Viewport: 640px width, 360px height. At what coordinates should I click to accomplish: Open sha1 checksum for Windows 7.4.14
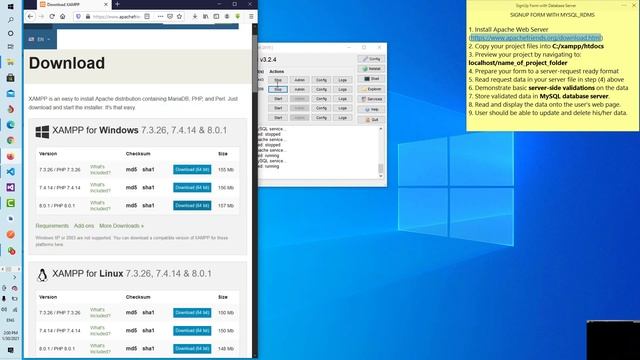pyautogui.click(x=148, y=187)
